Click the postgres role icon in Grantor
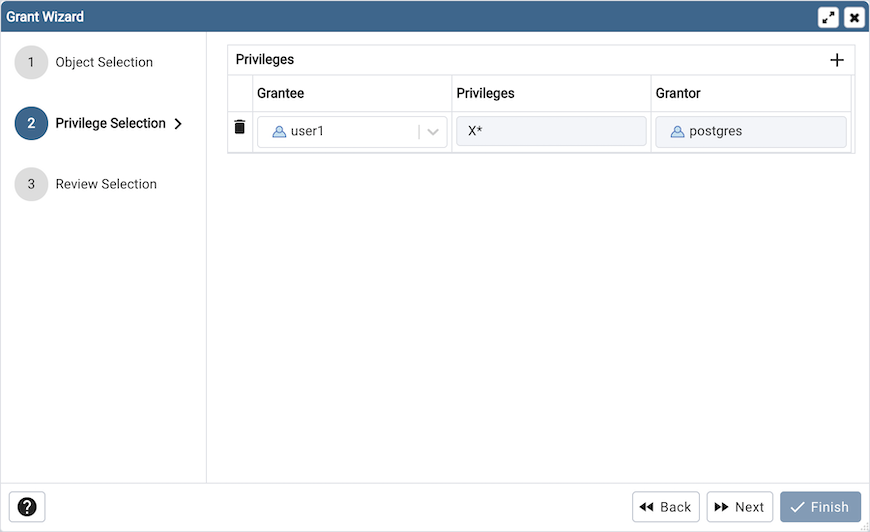870x532 pixels. click(x=677, y=132)
